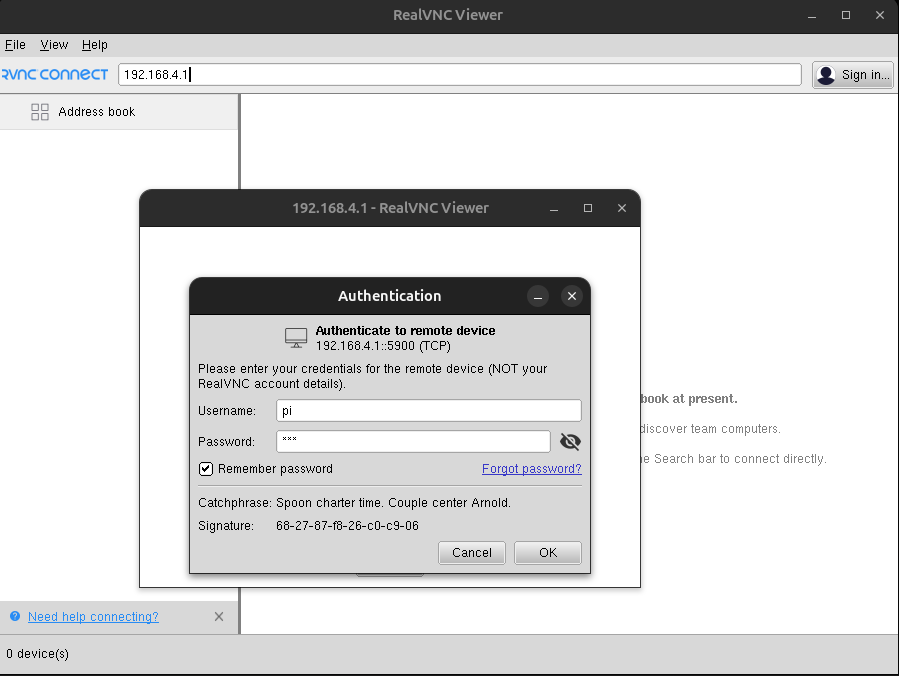Image resolution: width=899 pixels, height=676 pixels.
Task: Toggle password visibility eye icon
Action: tap(570, 442)
